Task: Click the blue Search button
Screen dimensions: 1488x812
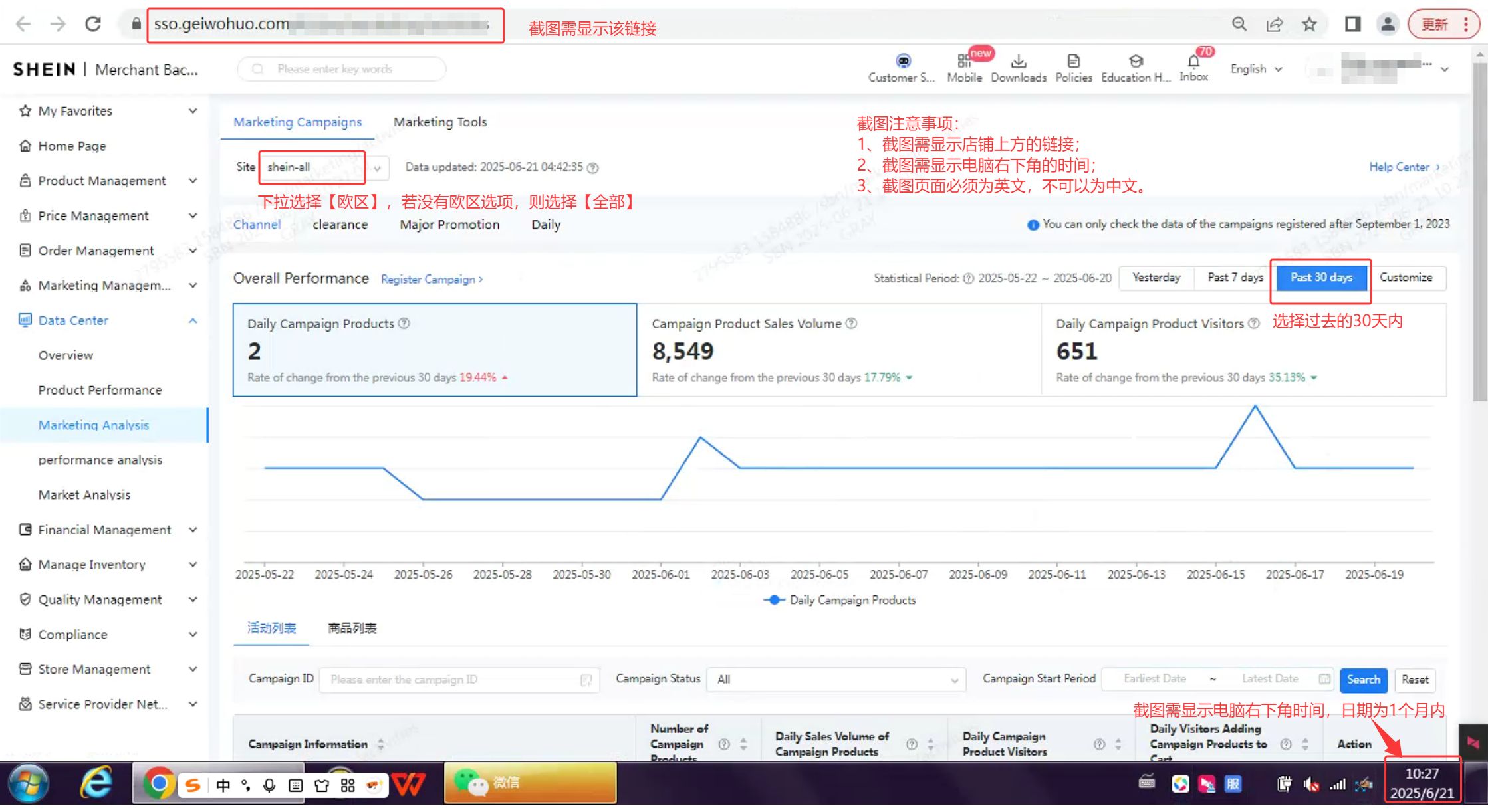Action: (1362, 680)
